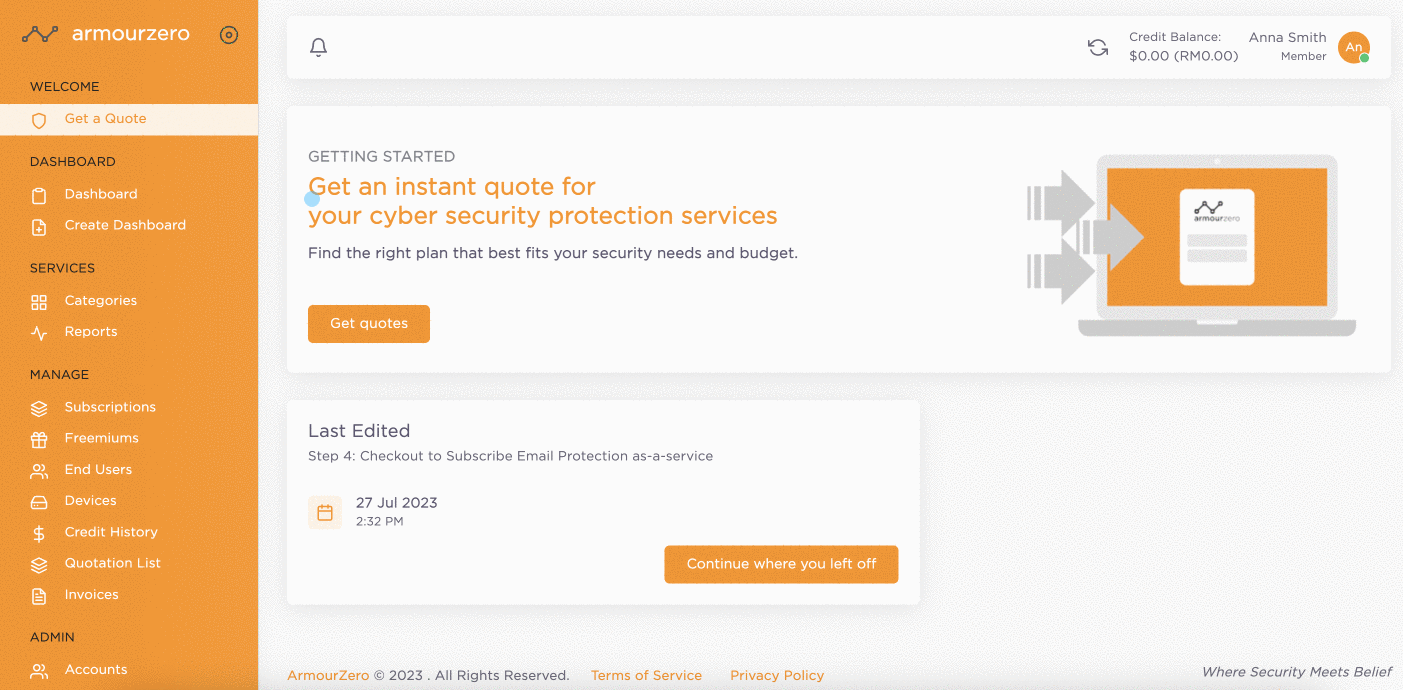Open Anna Smith's orange avatar menu
Screen dimensions: 1403x690
1354,47
